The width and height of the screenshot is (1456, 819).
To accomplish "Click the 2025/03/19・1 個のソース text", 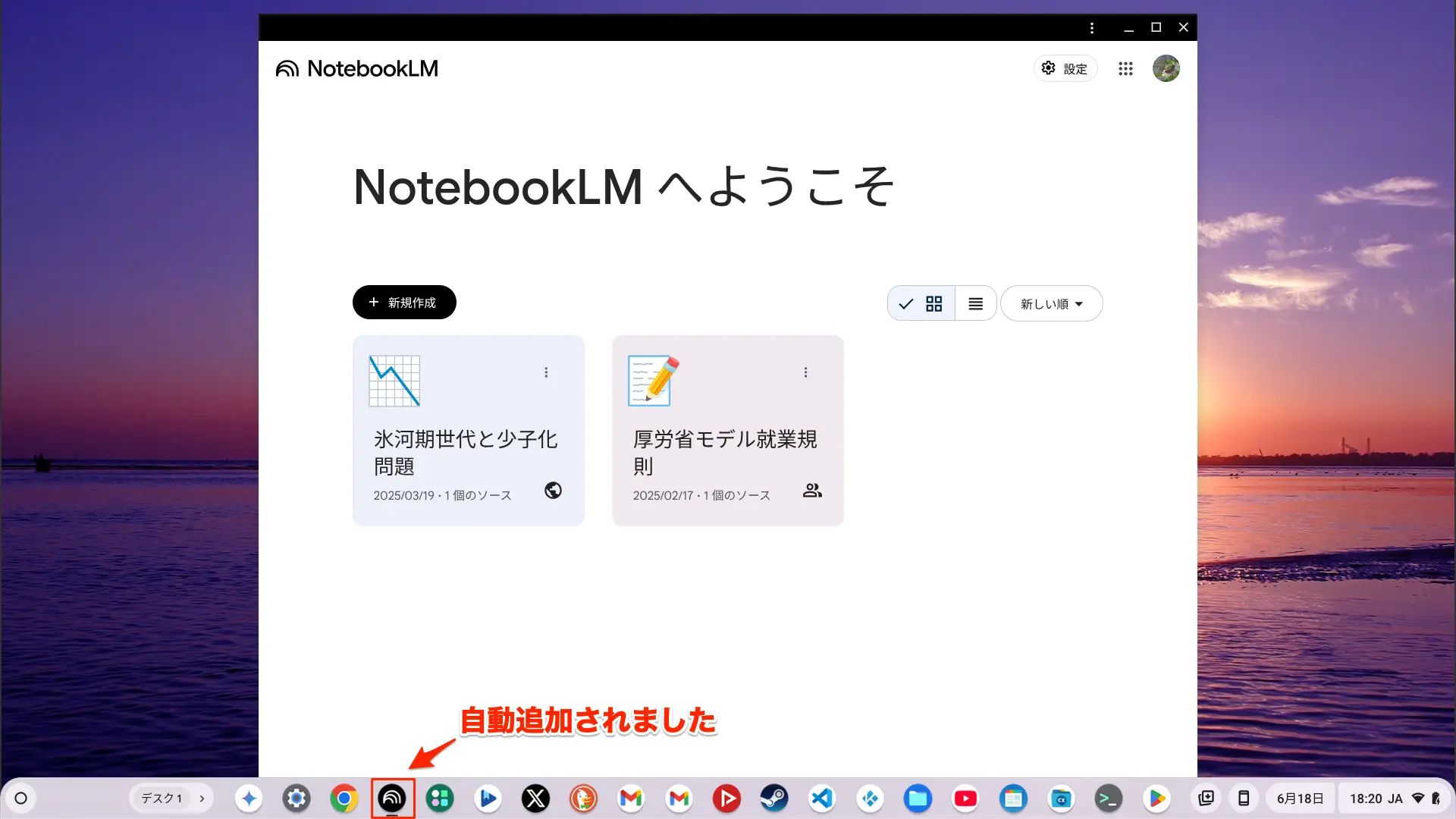I will (442, 495).
